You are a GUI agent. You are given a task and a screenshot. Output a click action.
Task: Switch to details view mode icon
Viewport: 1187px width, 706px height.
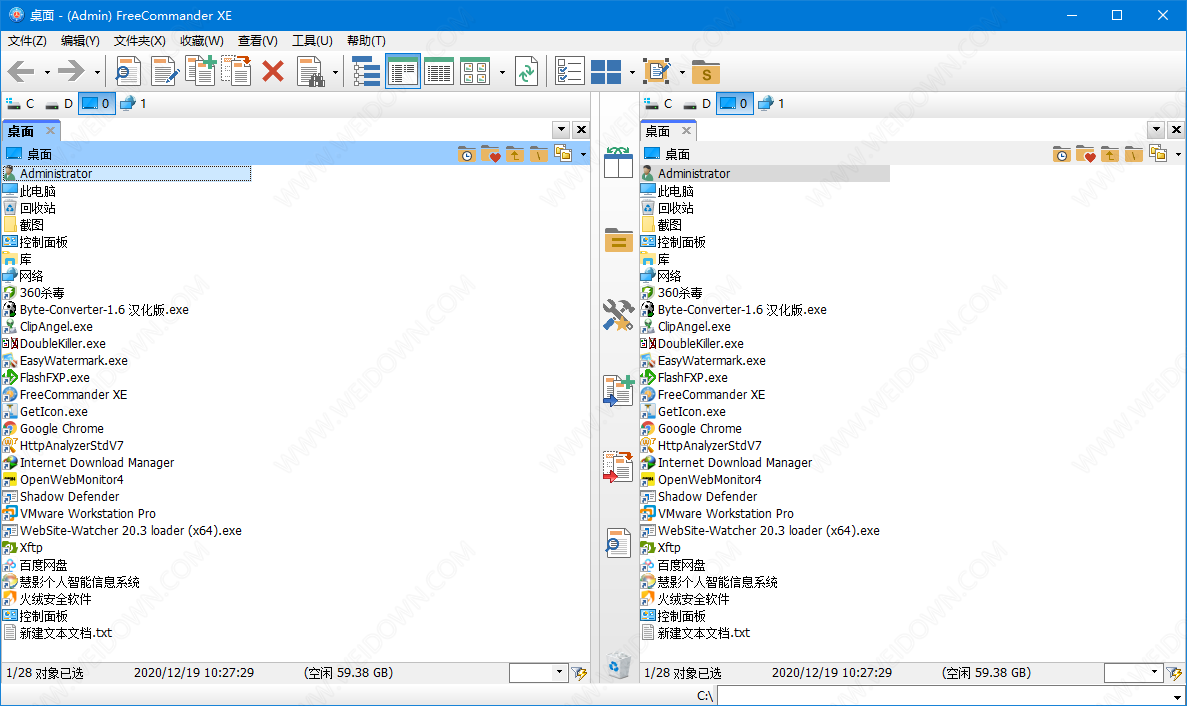click(x=439, y=72)
